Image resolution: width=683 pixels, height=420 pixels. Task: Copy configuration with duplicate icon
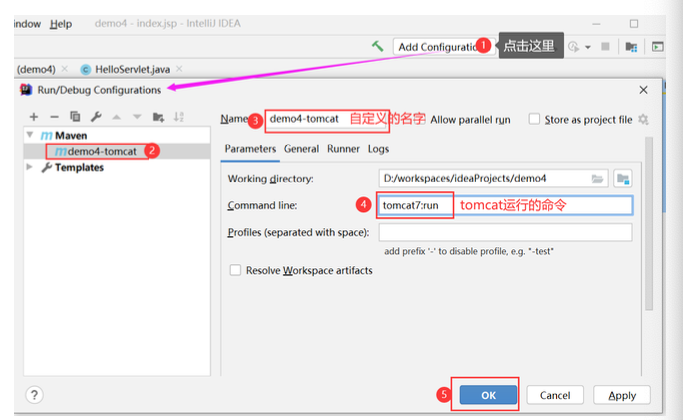tap(75, 116)
